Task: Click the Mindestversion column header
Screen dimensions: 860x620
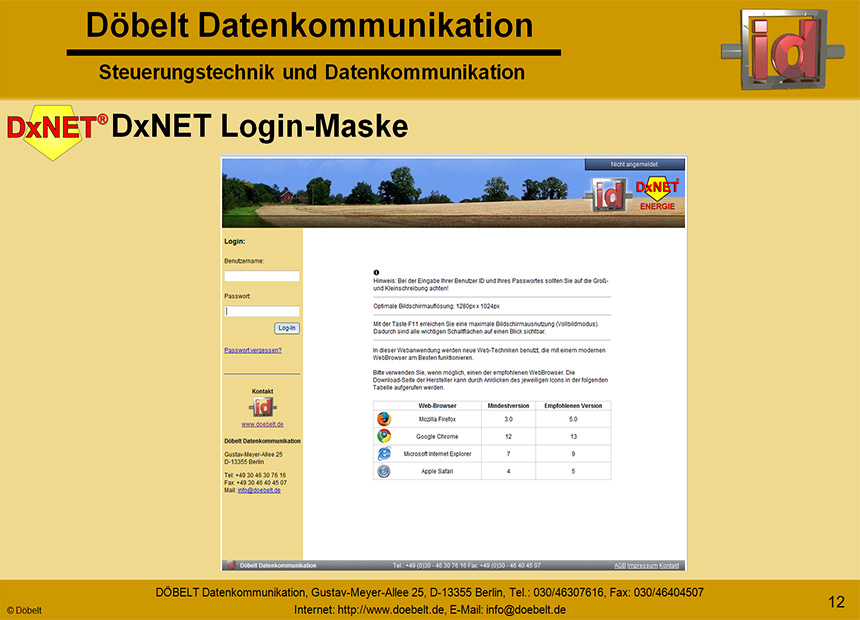Action: [508, 406]
